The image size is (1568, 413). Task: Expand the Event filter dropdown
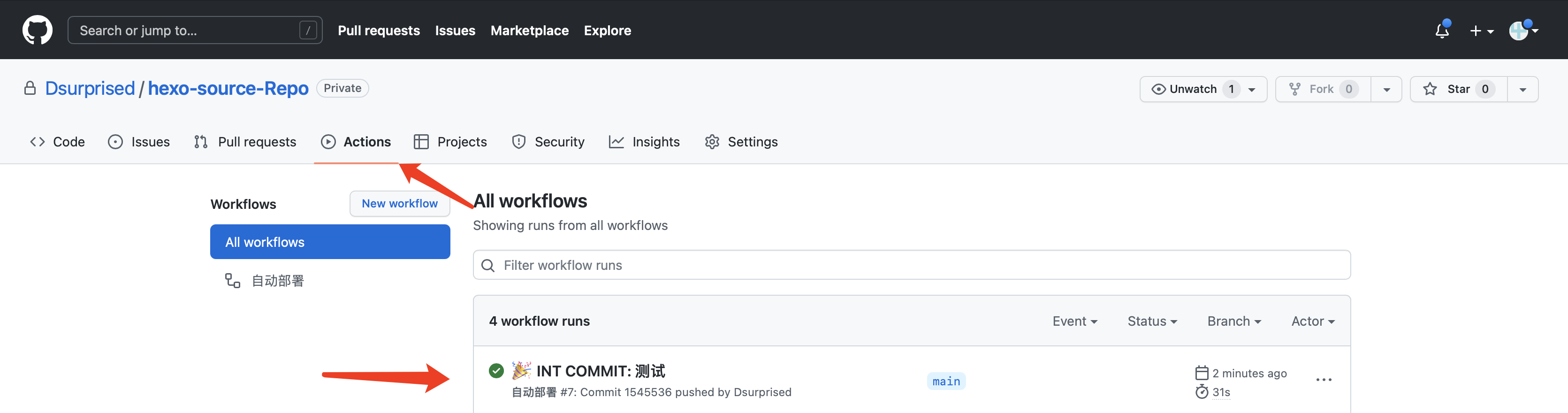point(1074,321)
